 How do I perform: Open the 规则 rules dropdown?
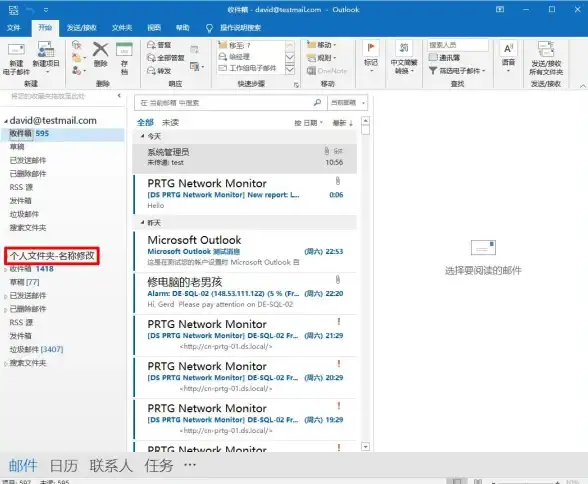pyautogui.click(x=322, y=58)
